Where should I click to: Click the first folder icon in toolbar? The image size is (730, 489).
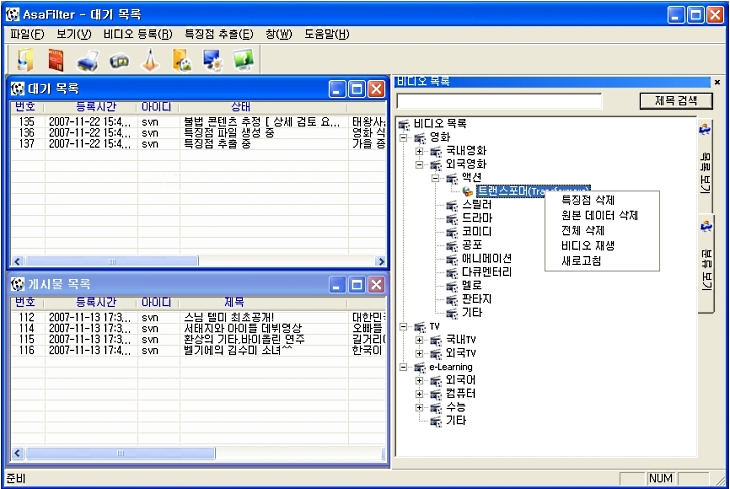pyautogui.click(x=24, y=60)
